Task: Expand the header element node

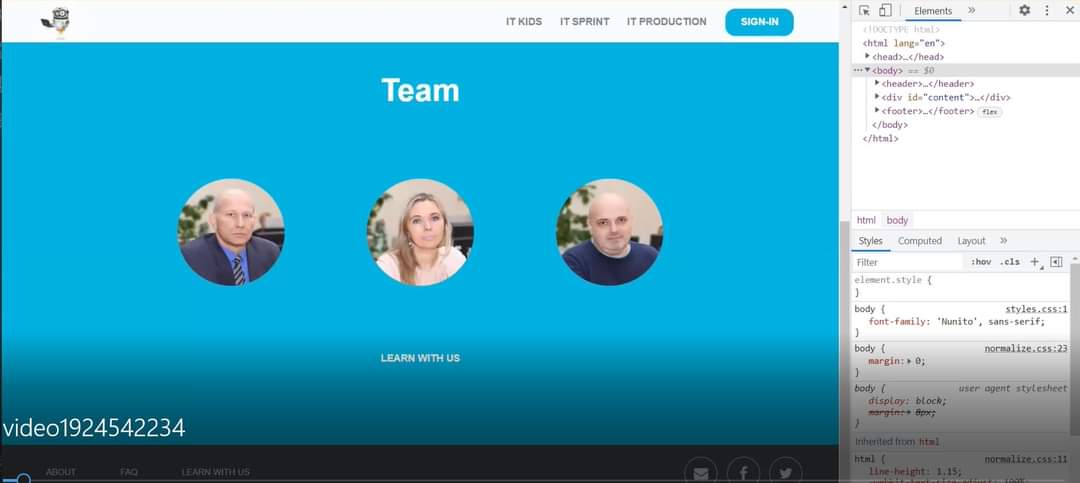Action: click(877, 83)
